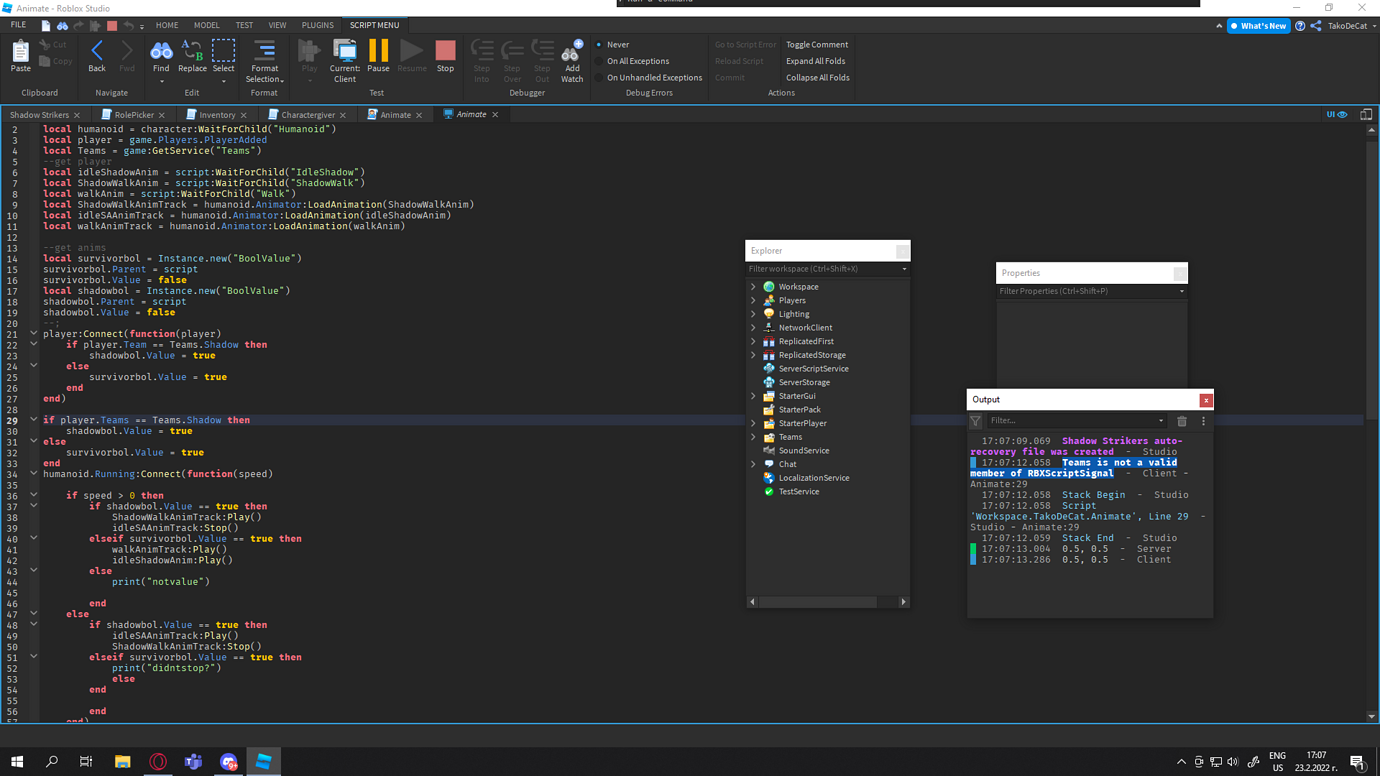1380x776 pixels.
Task: Expand the StarterGui node in Explorer
Action: coord(753,396)
